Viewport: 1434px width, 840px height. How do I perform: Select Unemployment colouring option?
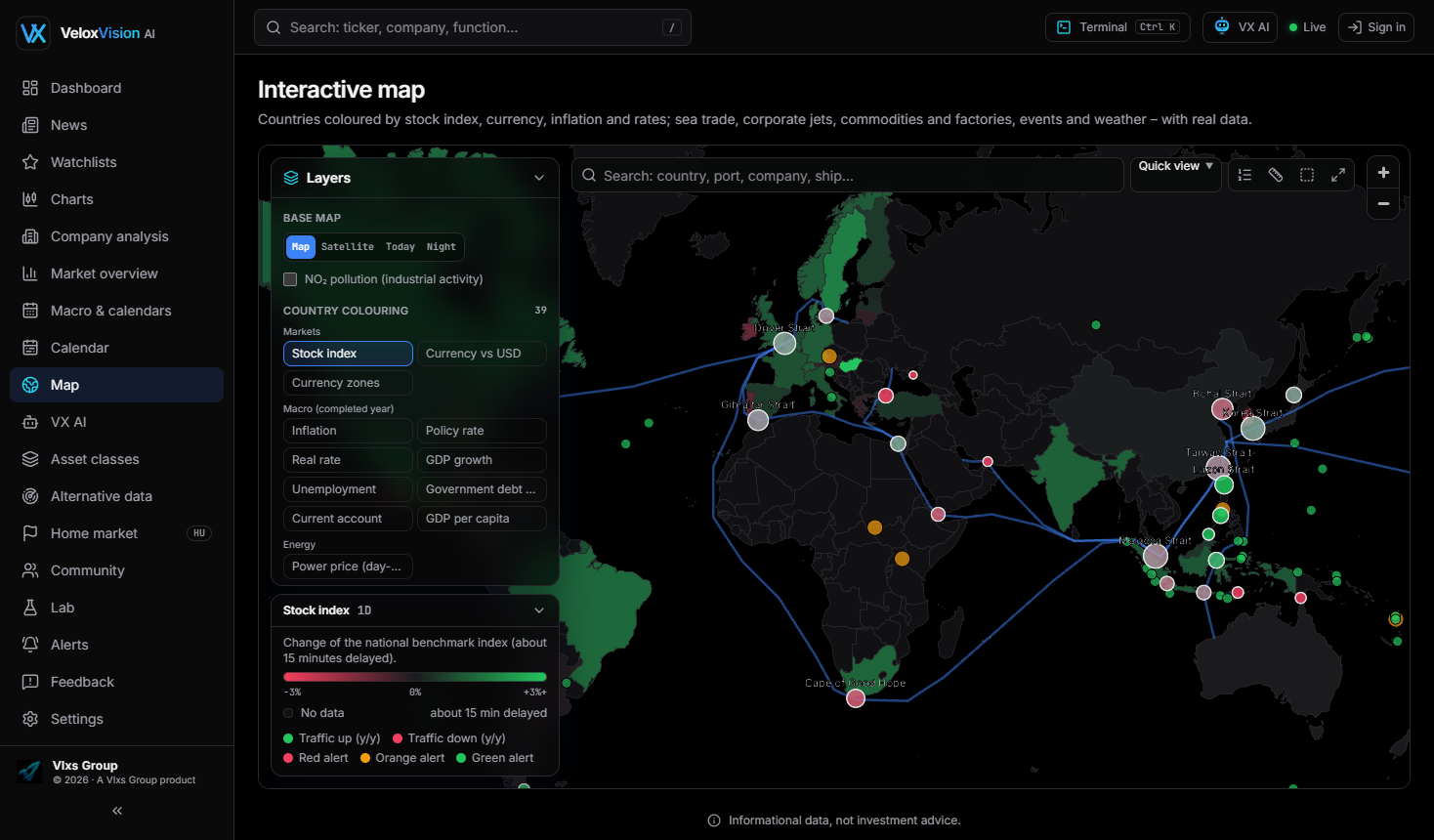[348, 489]
